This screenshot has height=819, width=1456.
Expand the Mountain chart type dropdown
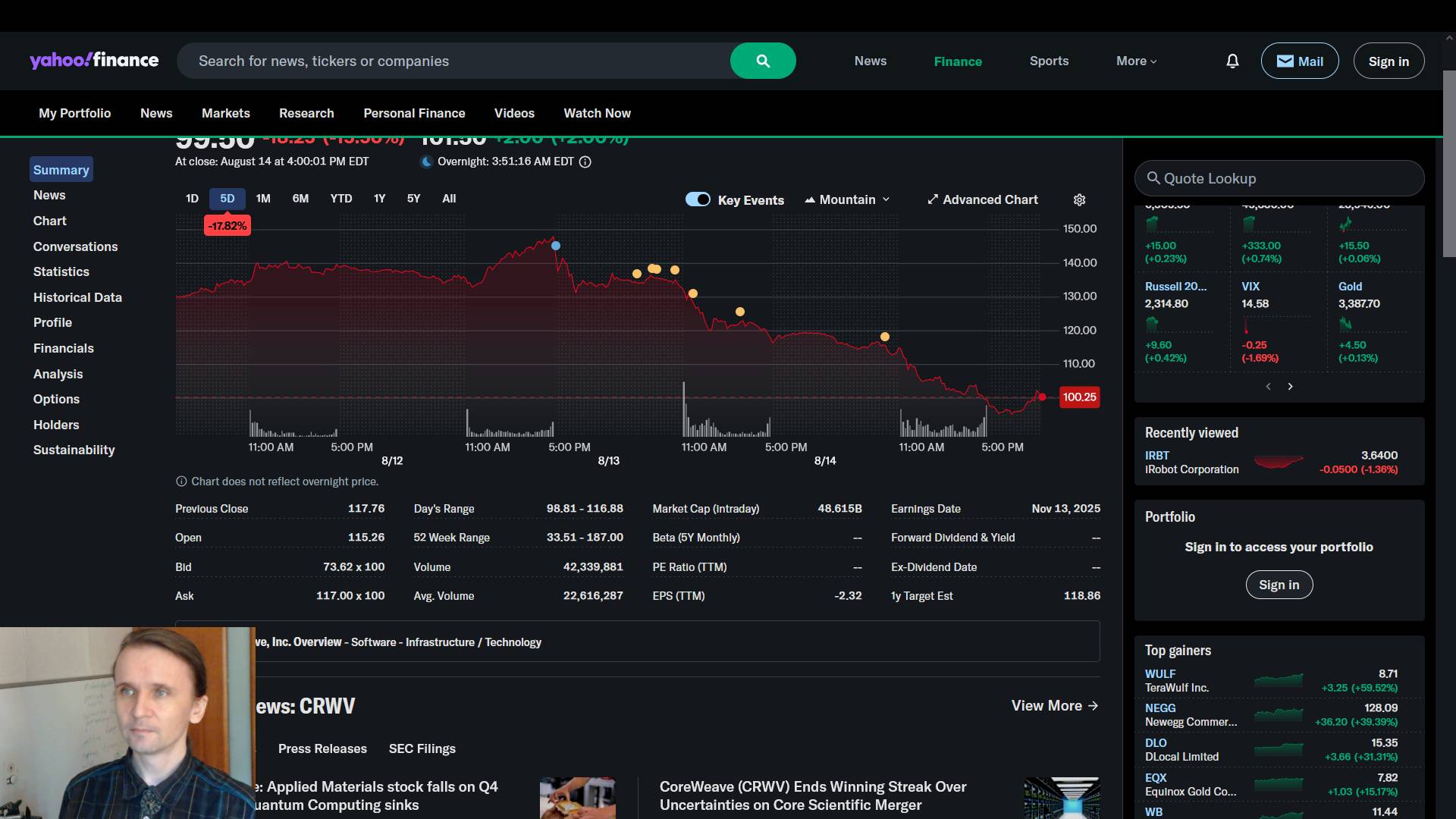tap(847, 199)
